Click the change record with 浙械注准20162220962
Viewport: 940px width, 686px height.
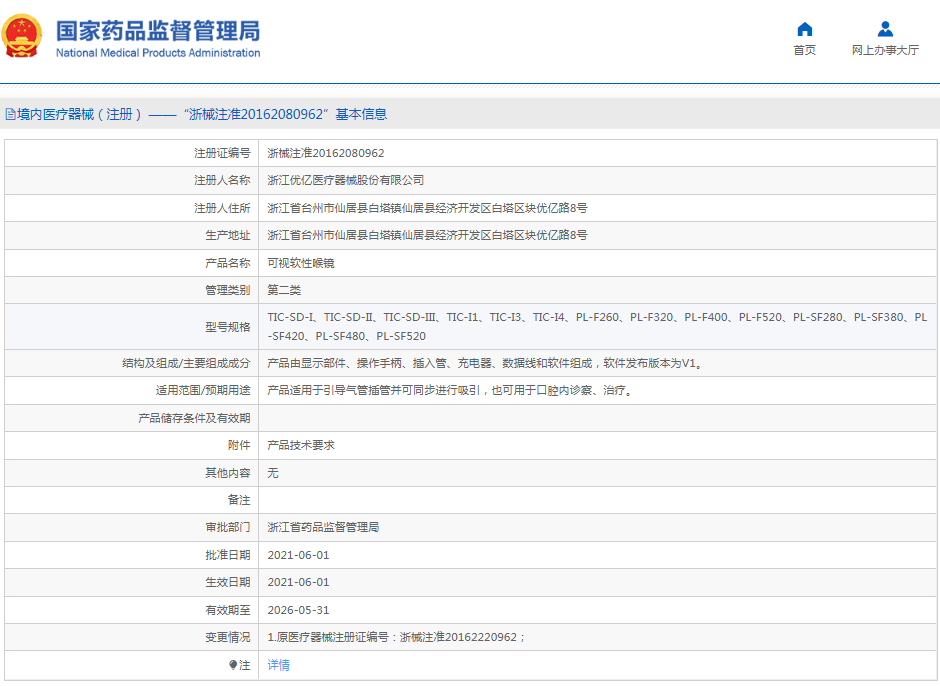pos(396,637)
